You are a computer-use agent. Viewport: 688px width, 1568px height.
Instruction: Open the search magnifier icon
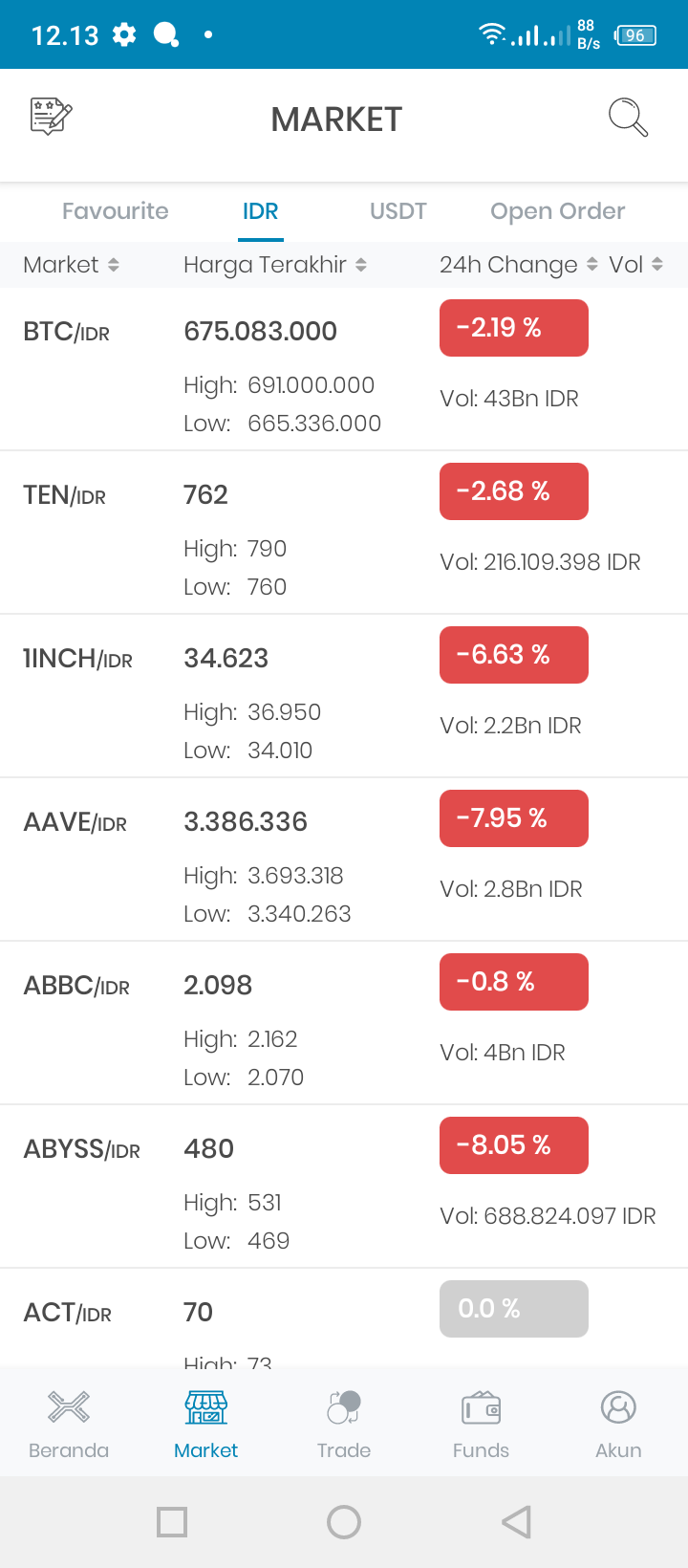click(x=628, y=118)
